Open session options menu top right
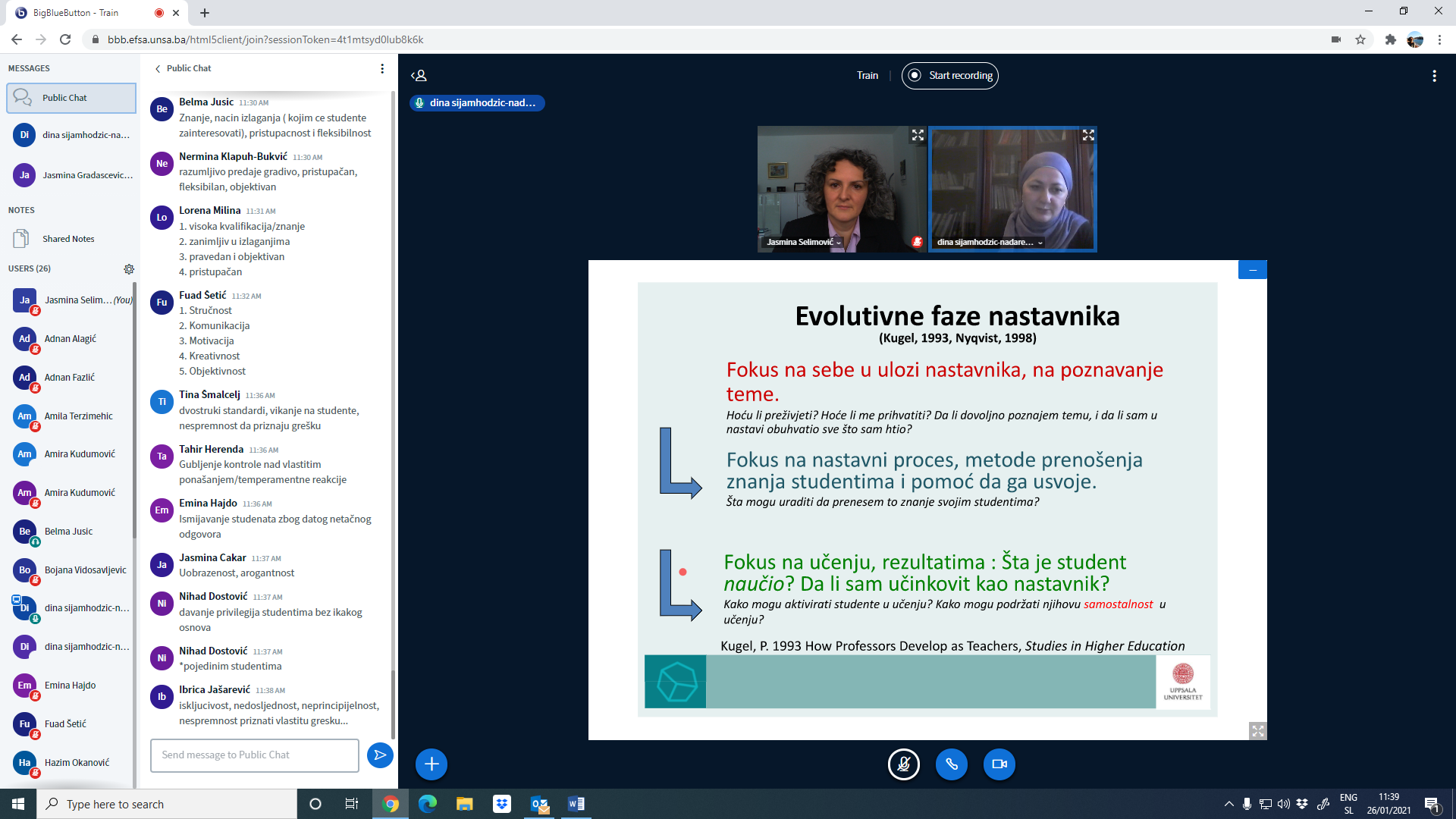 pyautogui.click(x=1434, y=76)
